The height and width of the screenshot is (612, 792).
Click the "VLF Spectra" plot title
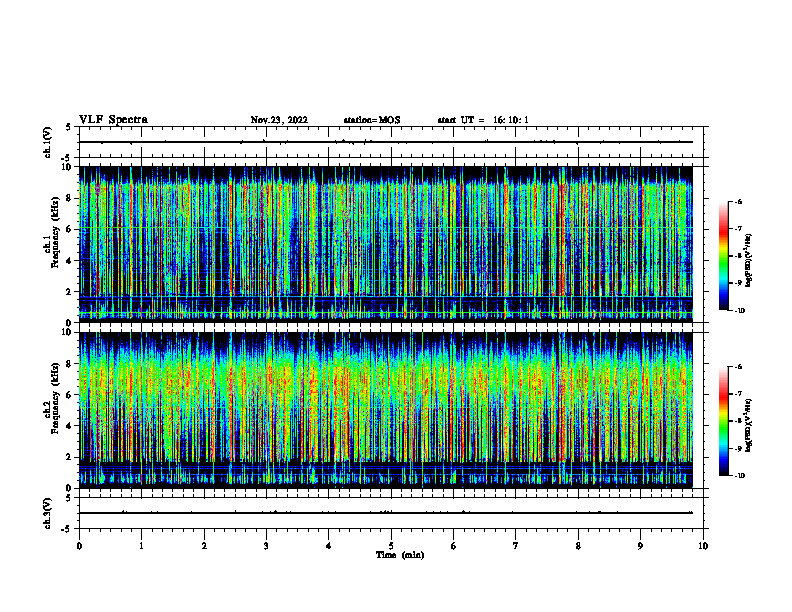(113, 120)
